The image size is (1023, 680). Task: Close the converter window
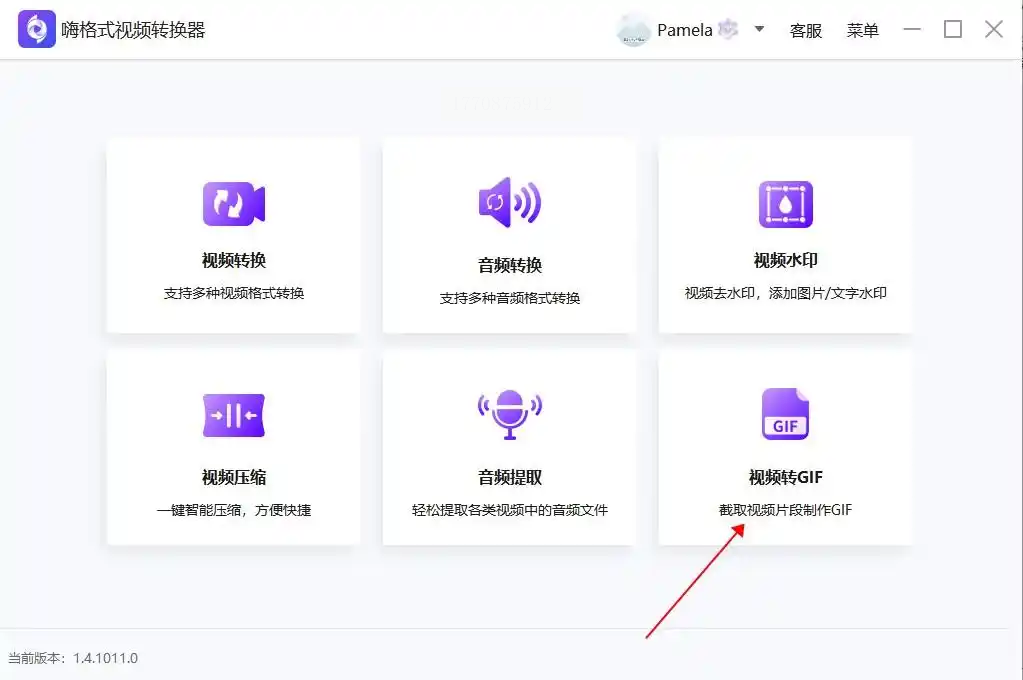pyautogui.click(x=994, y=29)
